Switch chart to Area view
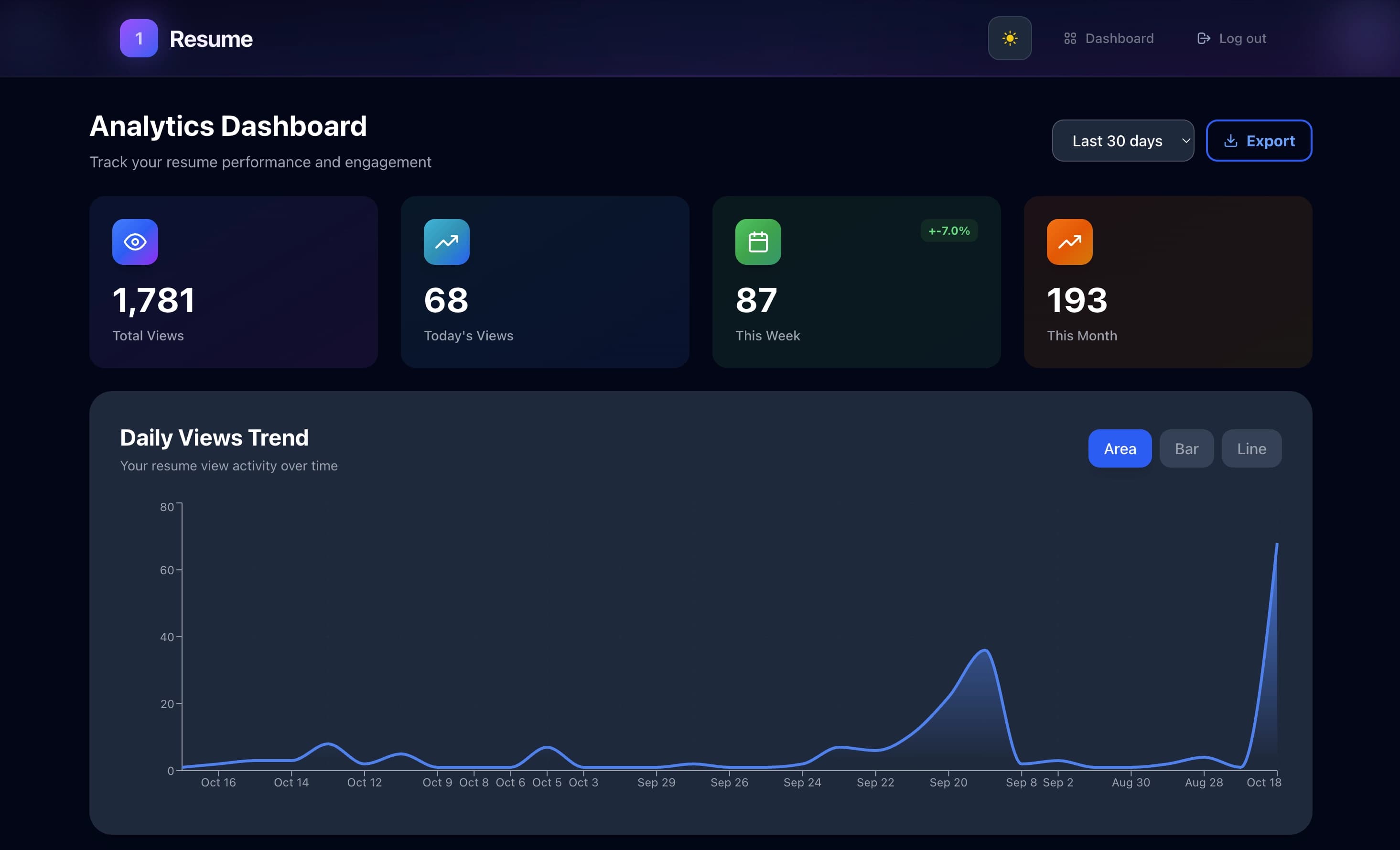The height and width of the screenshot is (850, 1400). coord(1120,448)
